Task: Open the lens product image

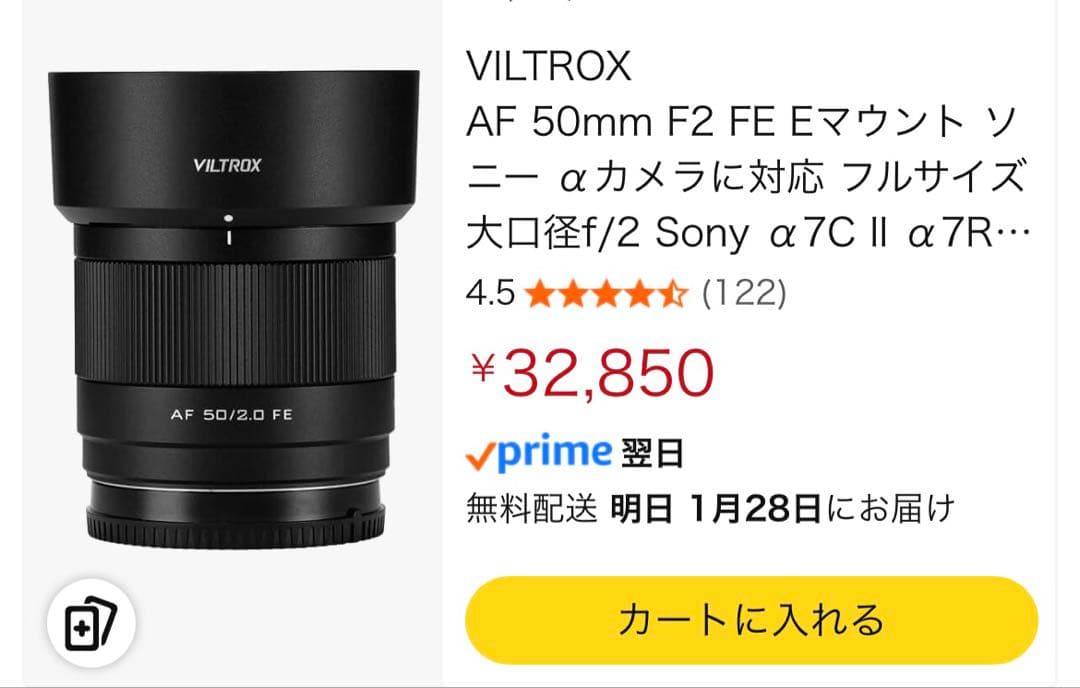Action: tap(233, 309)
